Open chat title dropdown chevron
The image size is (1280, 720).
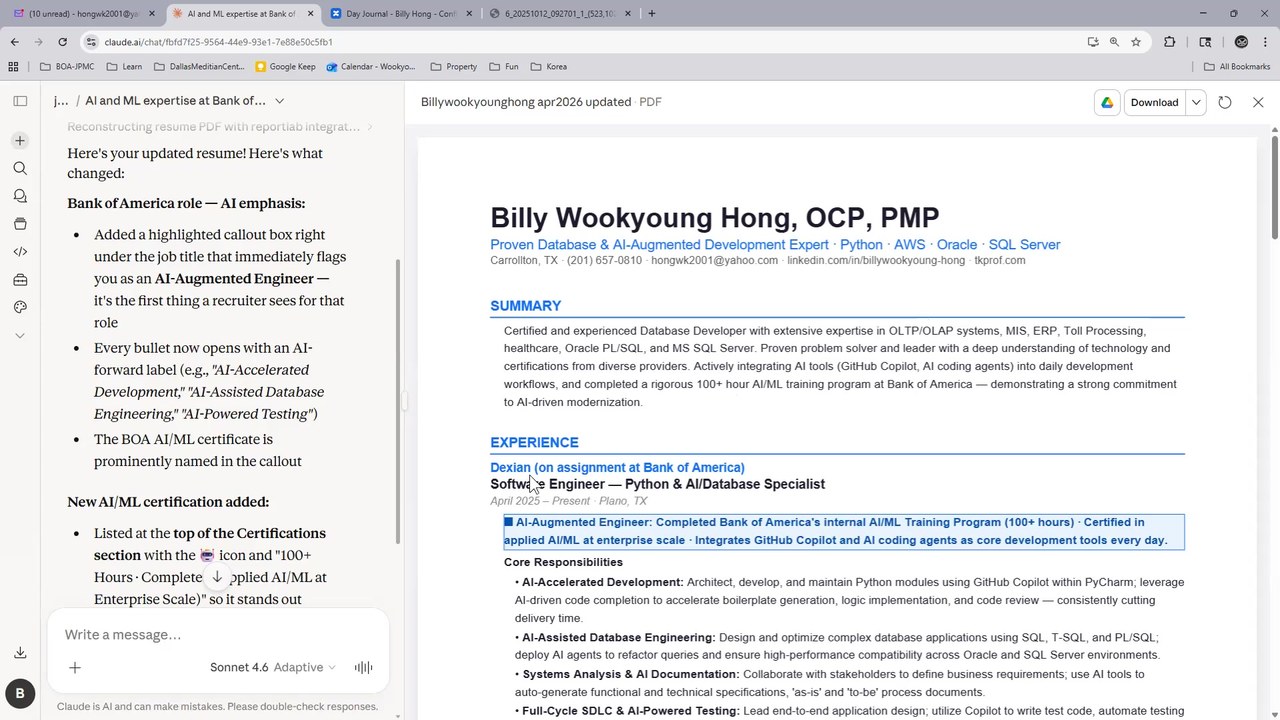pyautogui.click(x=279, y=101)
